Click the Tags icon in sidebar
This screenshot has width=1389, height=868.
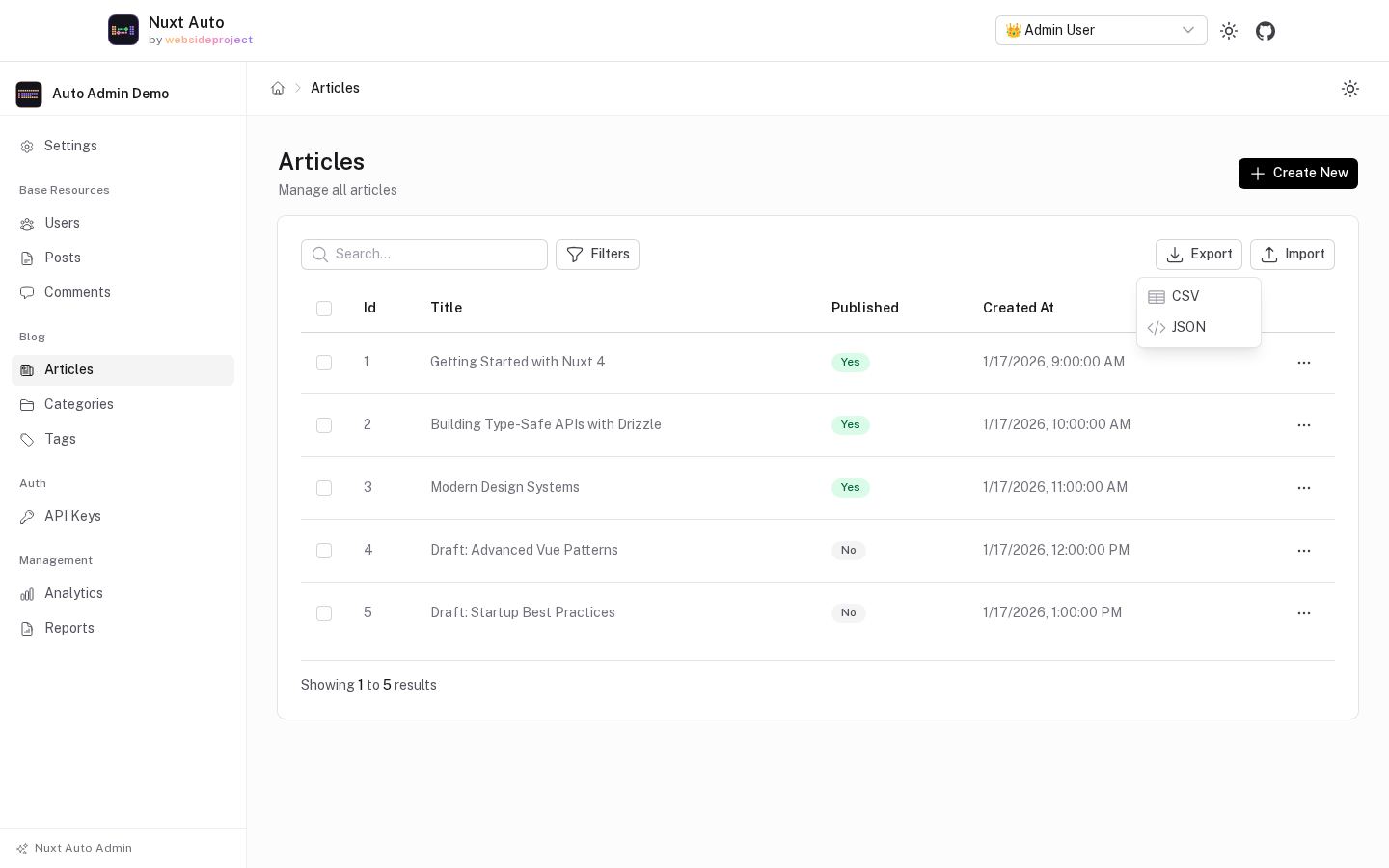coord(27,440)
